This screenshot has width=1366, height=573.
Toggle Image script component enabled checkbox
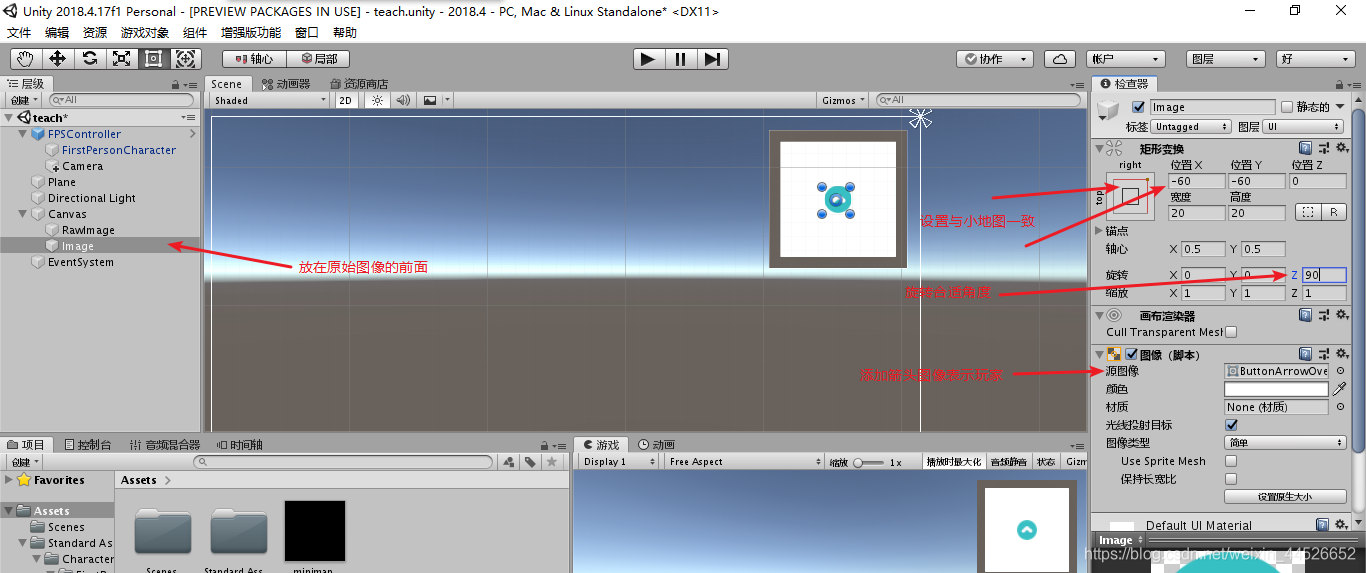coord(1131,354)
